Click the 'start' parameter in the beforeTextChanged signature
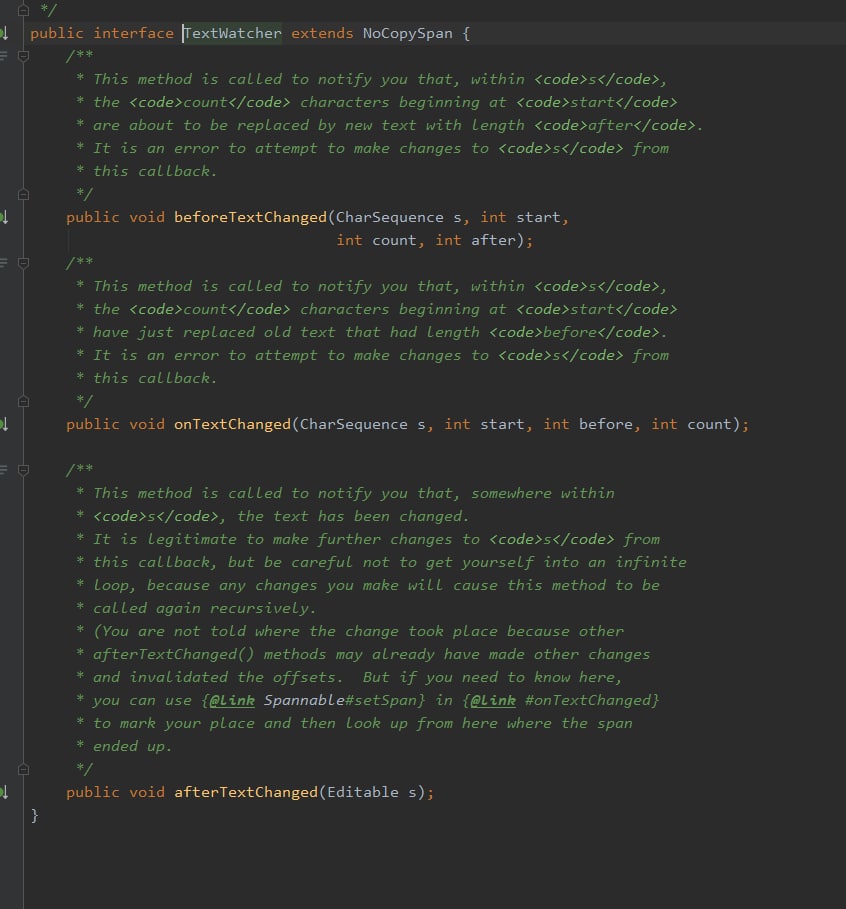 pos(539,217)
